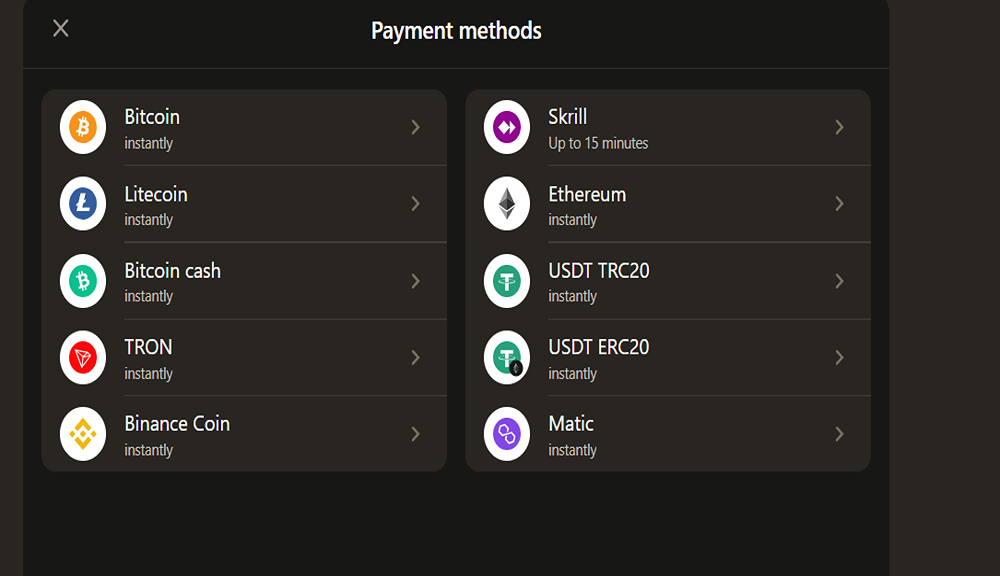
Task: Click the USDT ERC20 Tether icon
Action: pyautogui.click(x=507, y=357)
